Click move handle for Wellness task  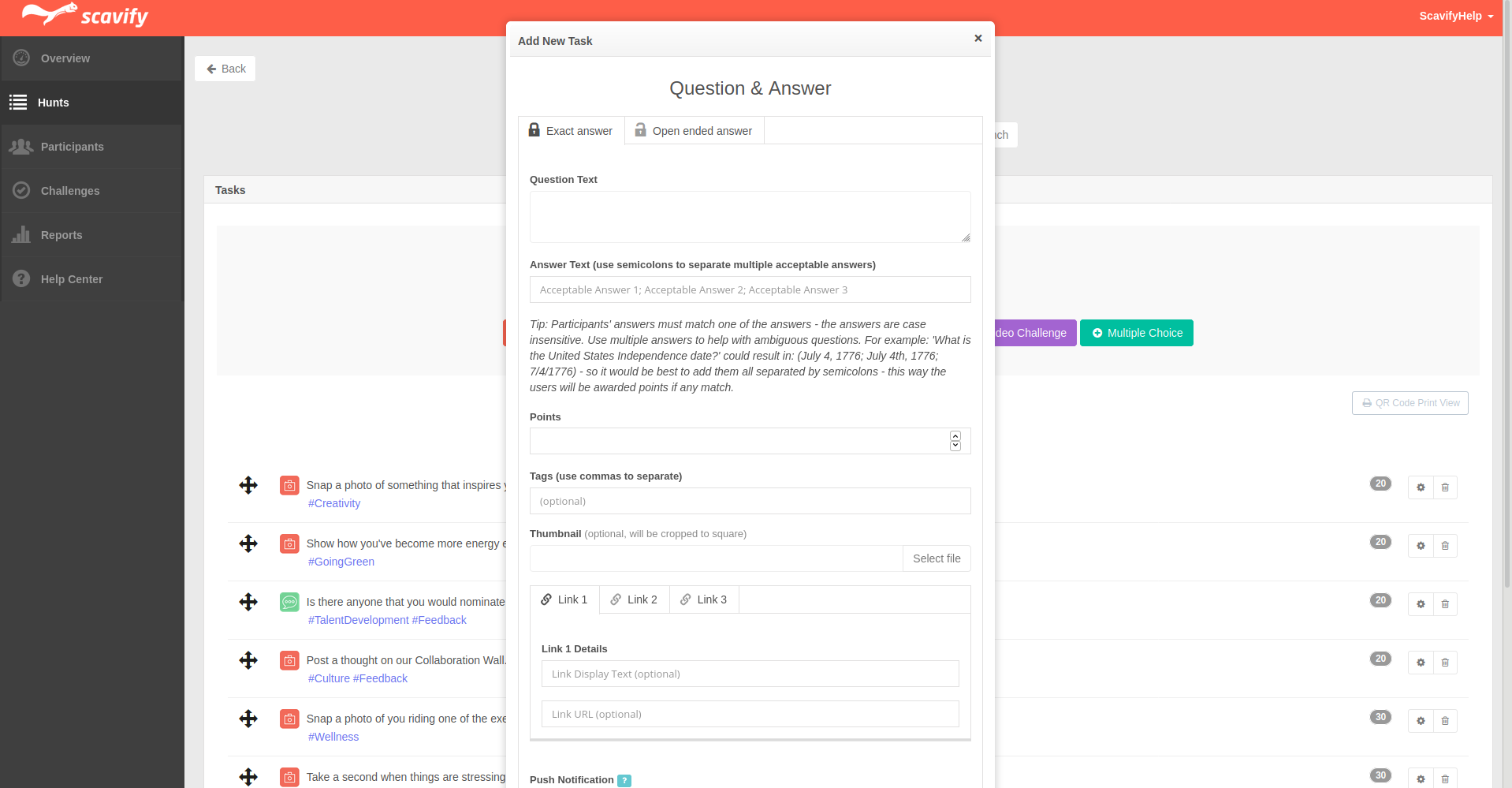click(x=248, y=719)
